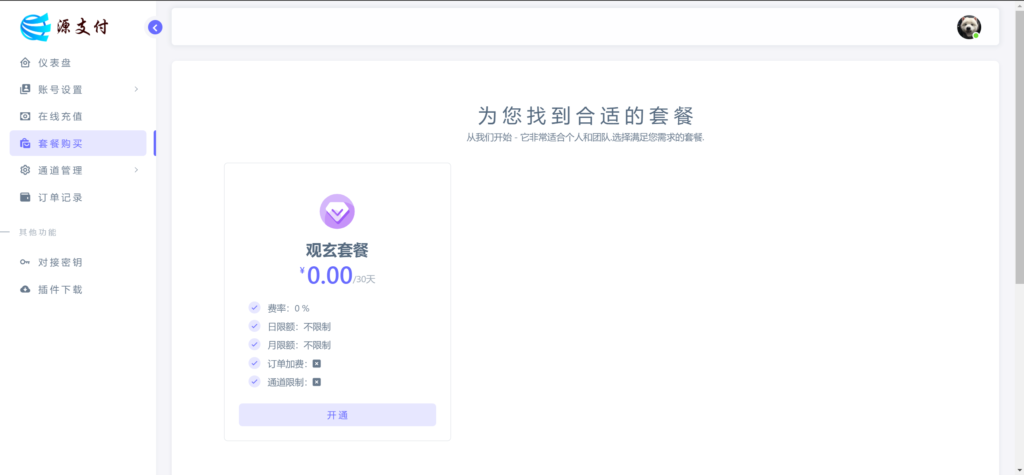Image resolution: width=1024 pixels, height=475 pixels.
Task: Click the 0.00 price value
Action: pos(329,276)
